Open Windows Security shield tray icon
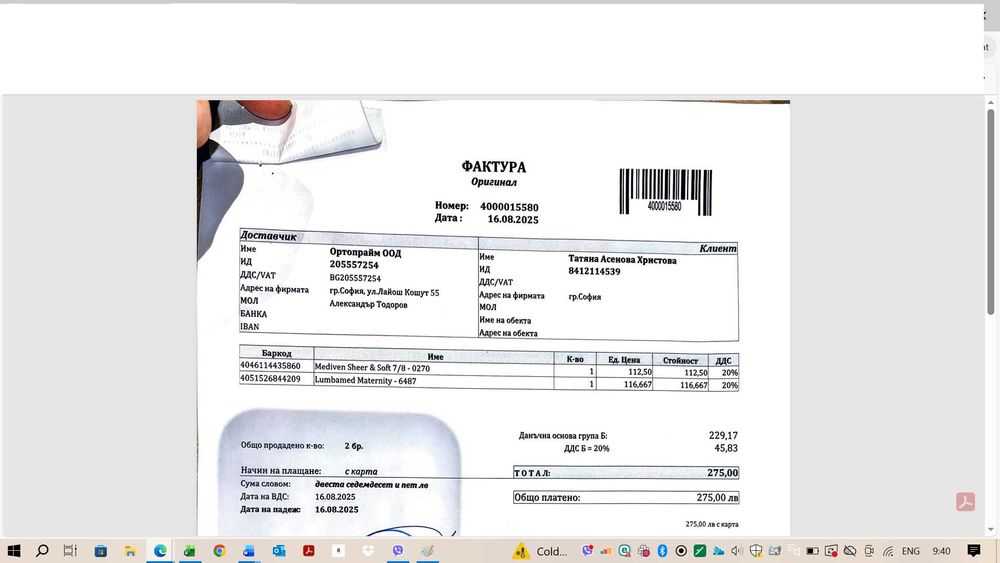The height and width of the screenshot is (563, 1000). 756,551
